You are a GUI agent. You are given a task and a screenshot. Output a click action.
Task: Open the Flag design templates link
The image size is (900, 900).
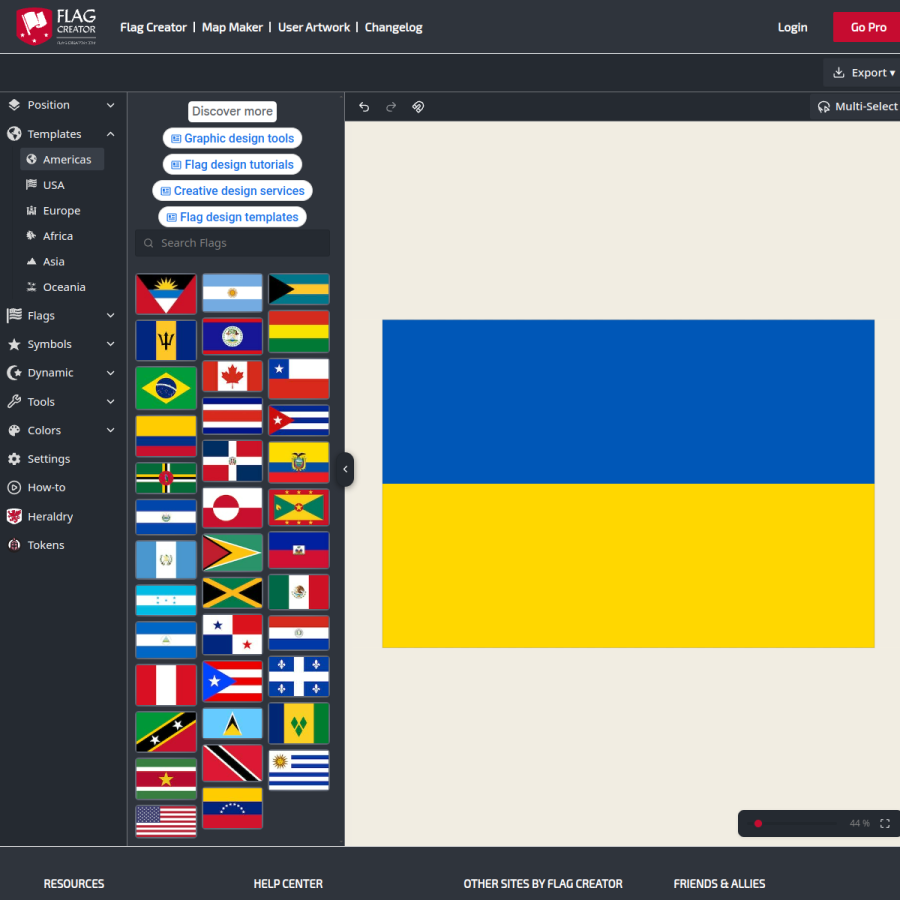pyautogui.click(x=232, y=217)
